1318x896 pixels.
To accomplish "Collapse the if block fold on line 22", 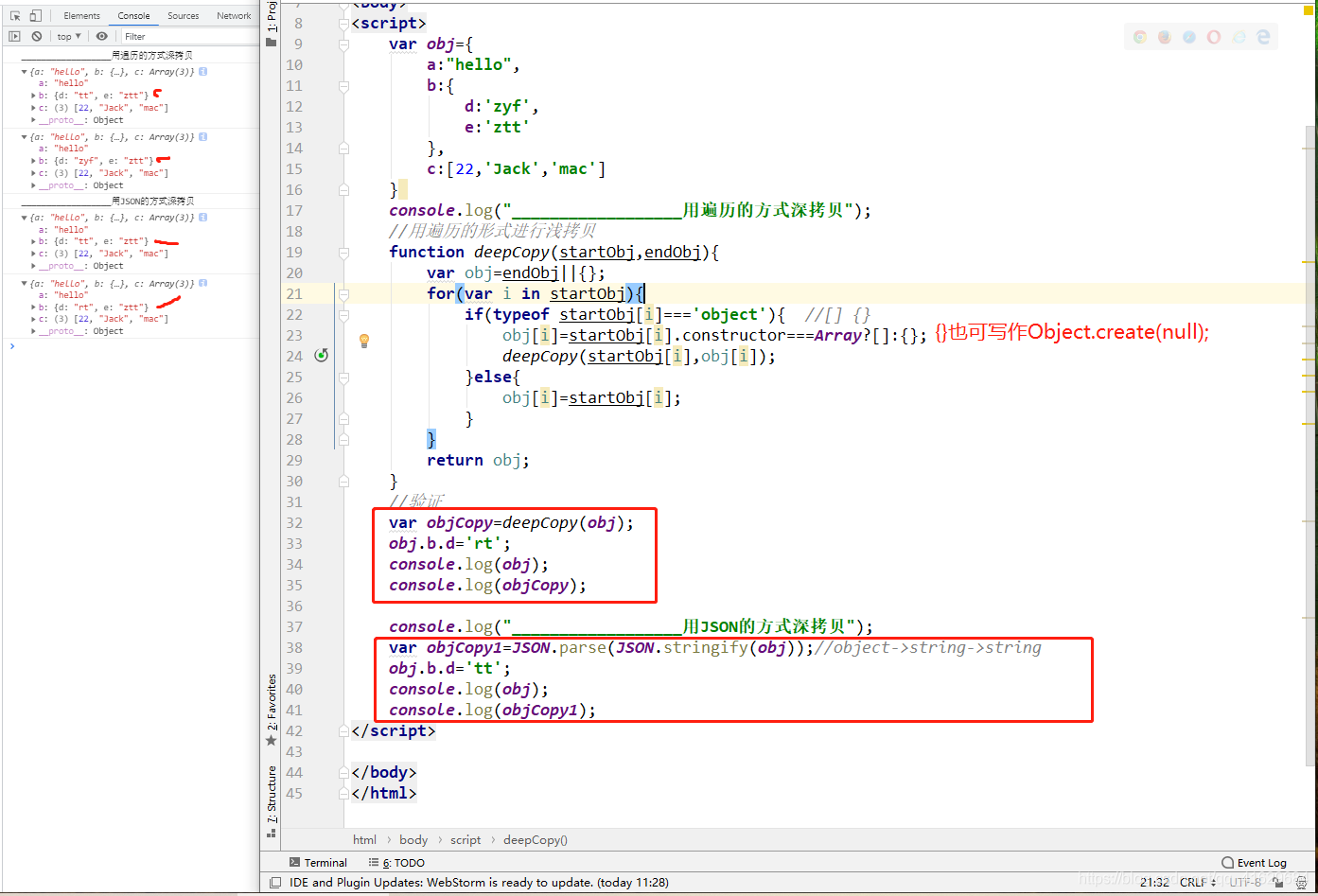I will pos(343,315).
